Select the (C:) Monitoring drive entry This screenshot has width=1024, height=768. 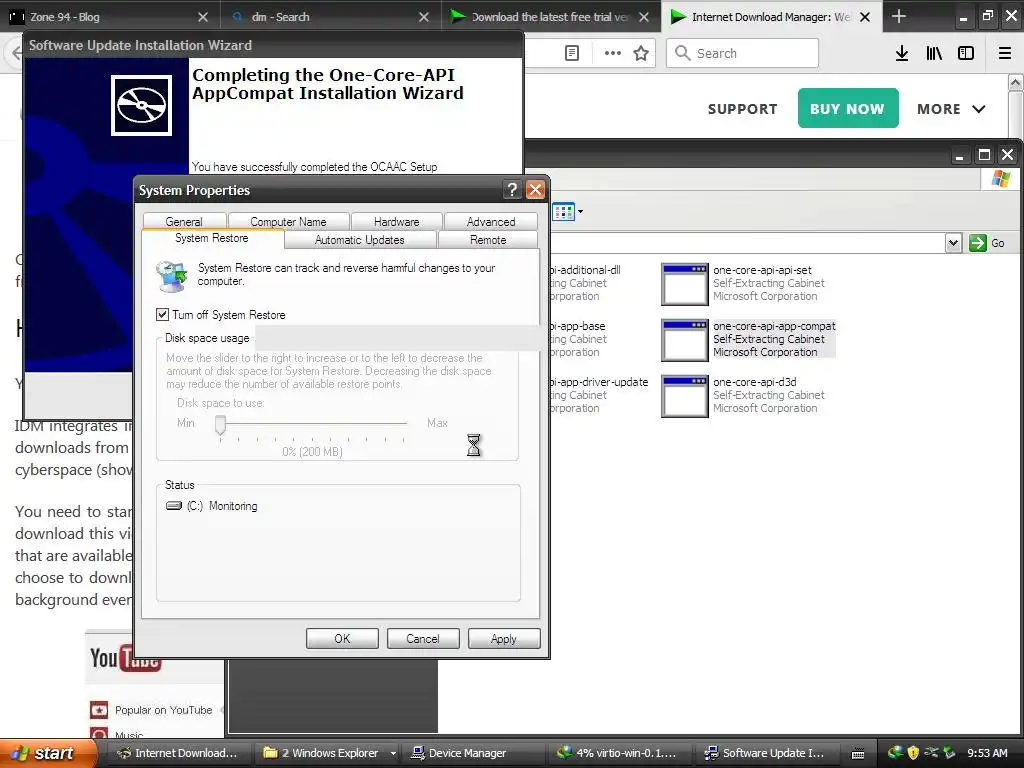212,506
